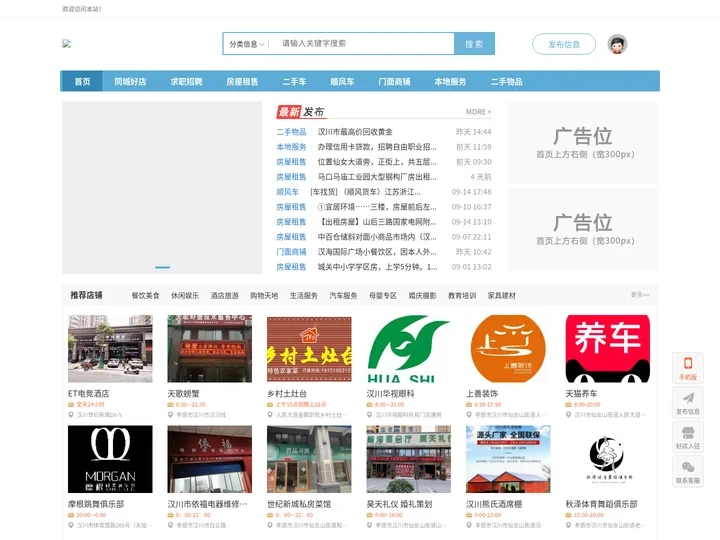Open the 门面商铺 navigation item
The height and width of the screenshot is (540, 720).
click(x=394, y=81)
